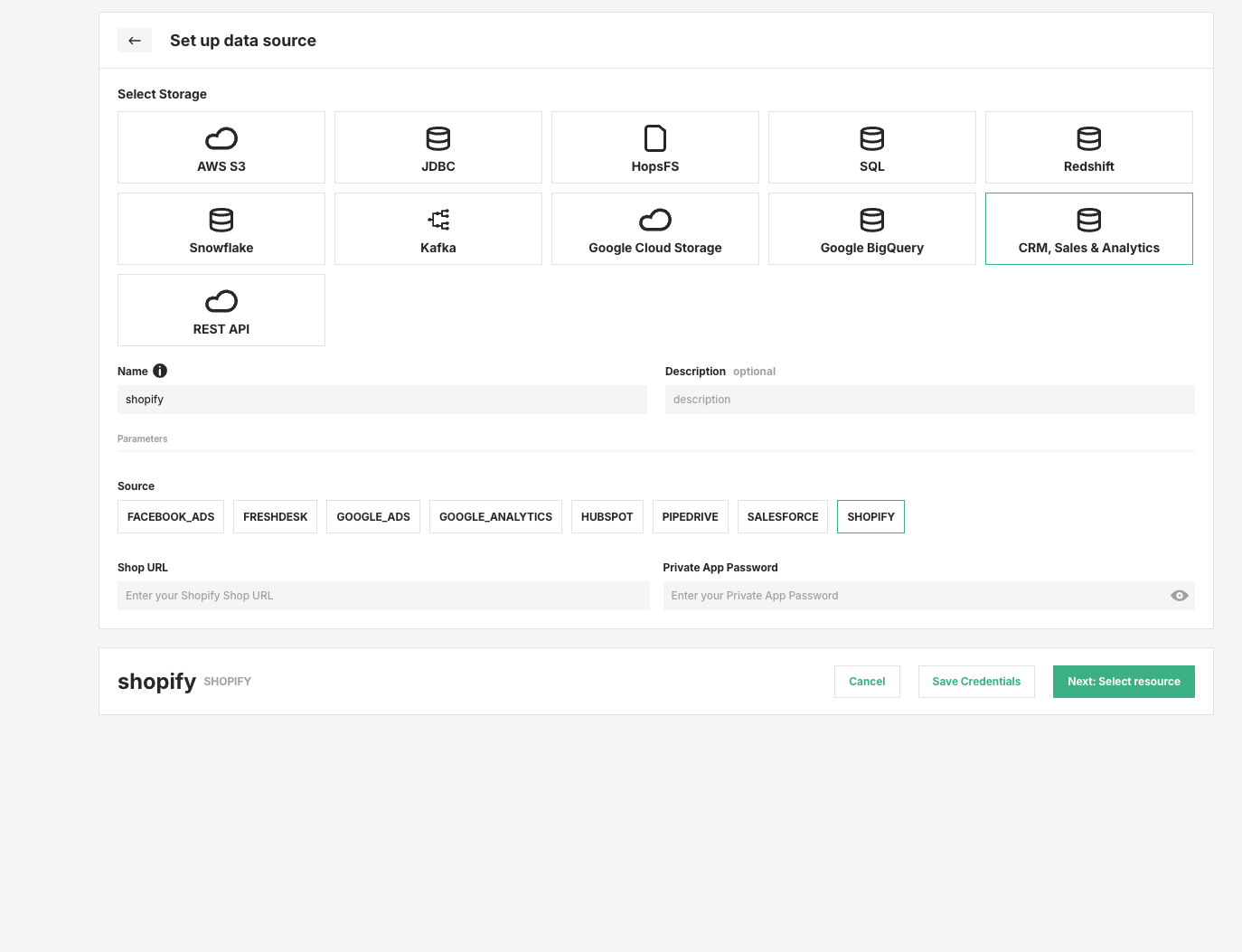The height and width of the screenshot is (952, 1242).
Task: Choose Kafka as the storage
Action: pos(438,228)
